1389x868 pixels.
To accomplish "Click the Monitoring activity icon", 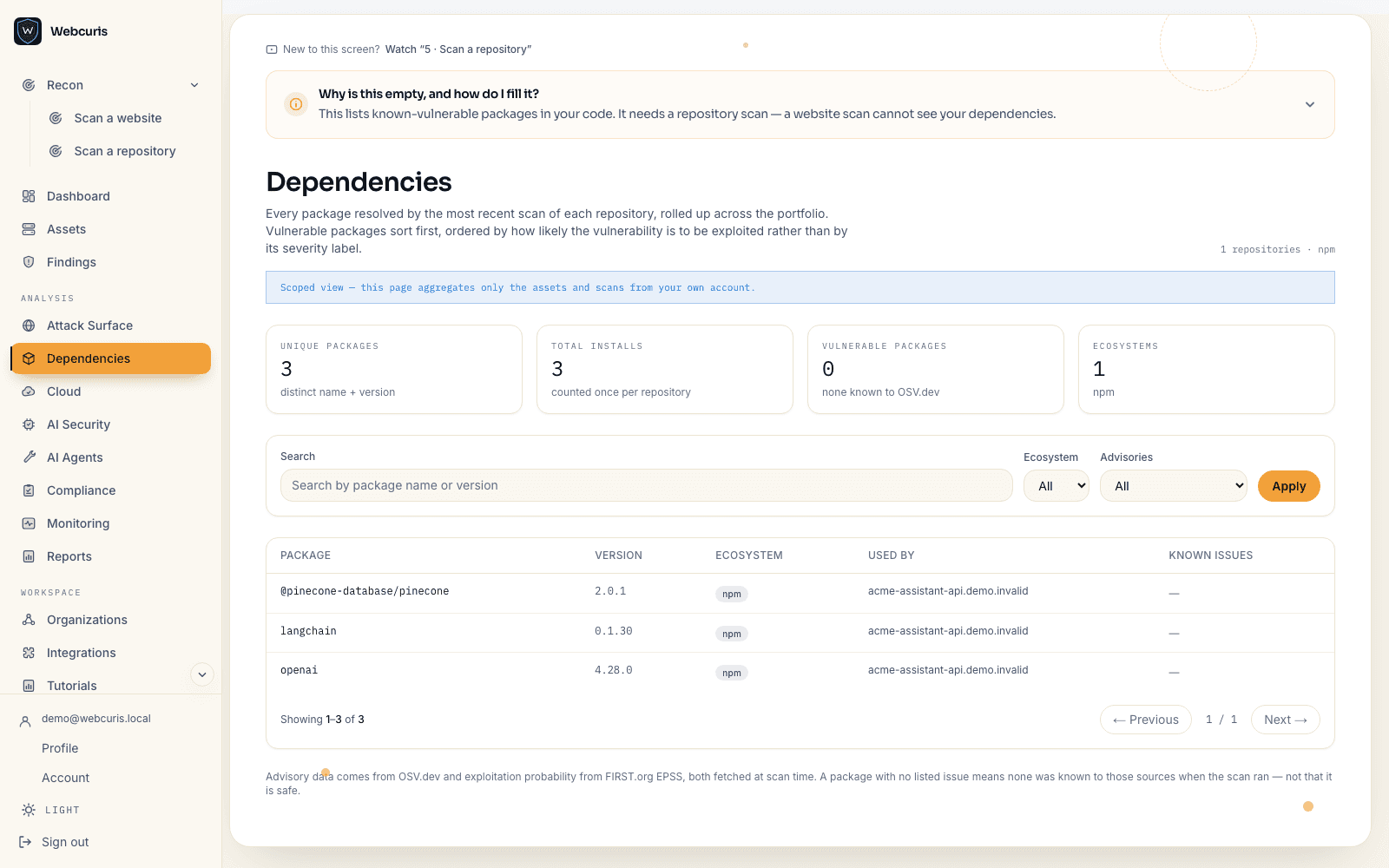I will coord(29,523).
